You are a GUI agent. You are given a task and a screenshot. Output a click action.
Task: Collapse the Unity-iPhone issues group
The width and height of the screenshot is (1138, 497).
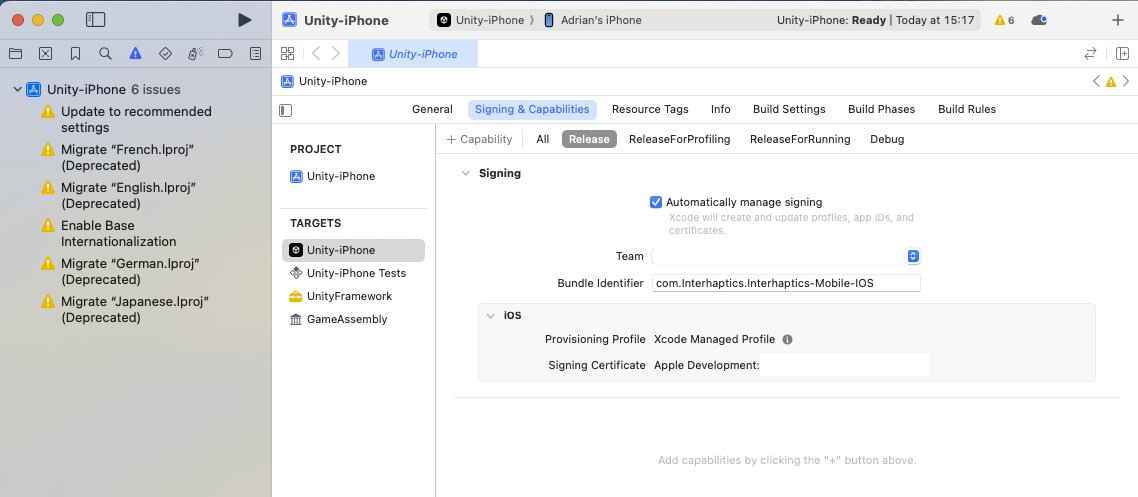(17, 89)
